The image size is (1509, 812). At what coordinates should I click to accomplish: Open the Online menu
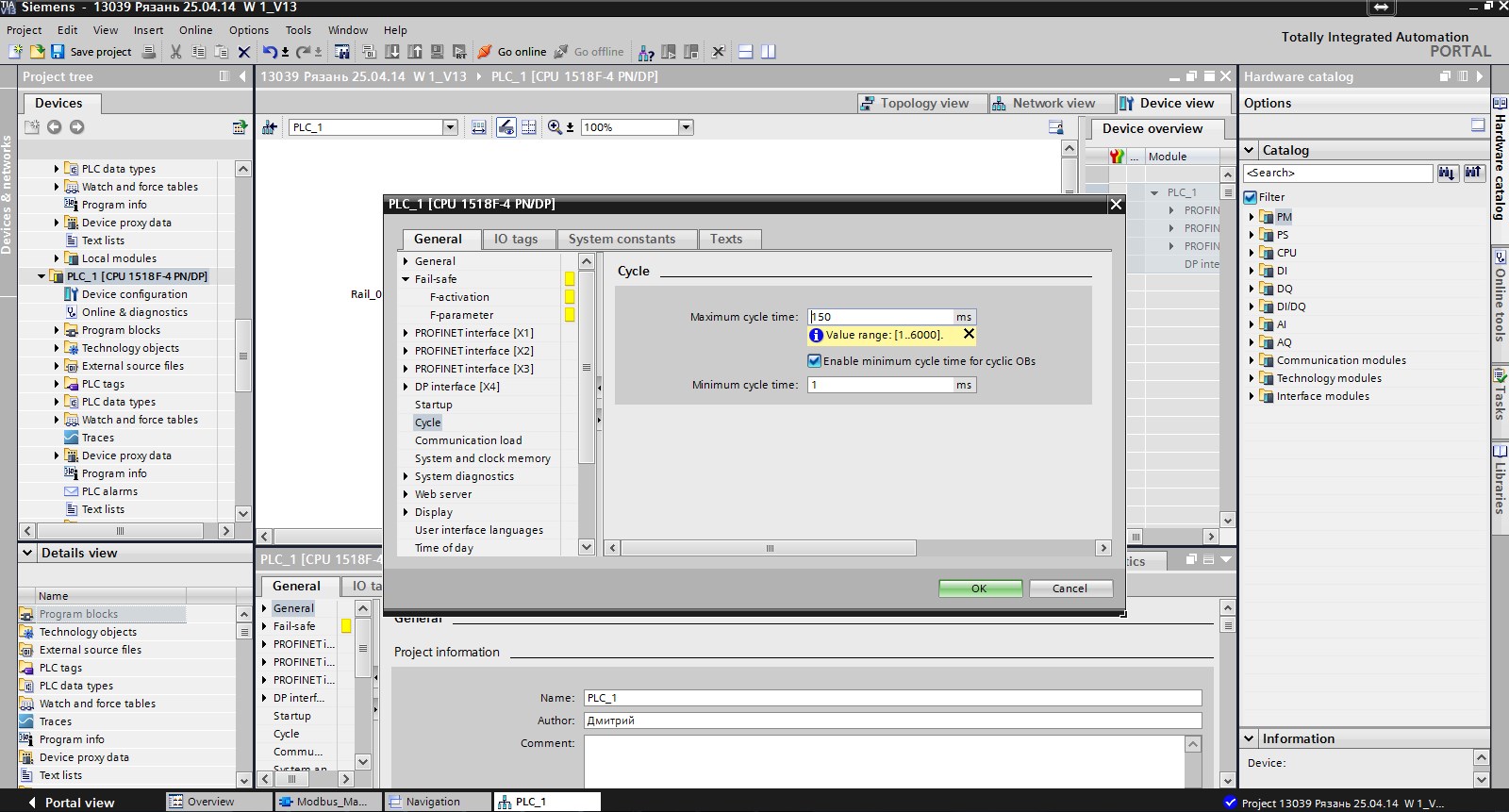pyautogui.click(x=195, y=30)
